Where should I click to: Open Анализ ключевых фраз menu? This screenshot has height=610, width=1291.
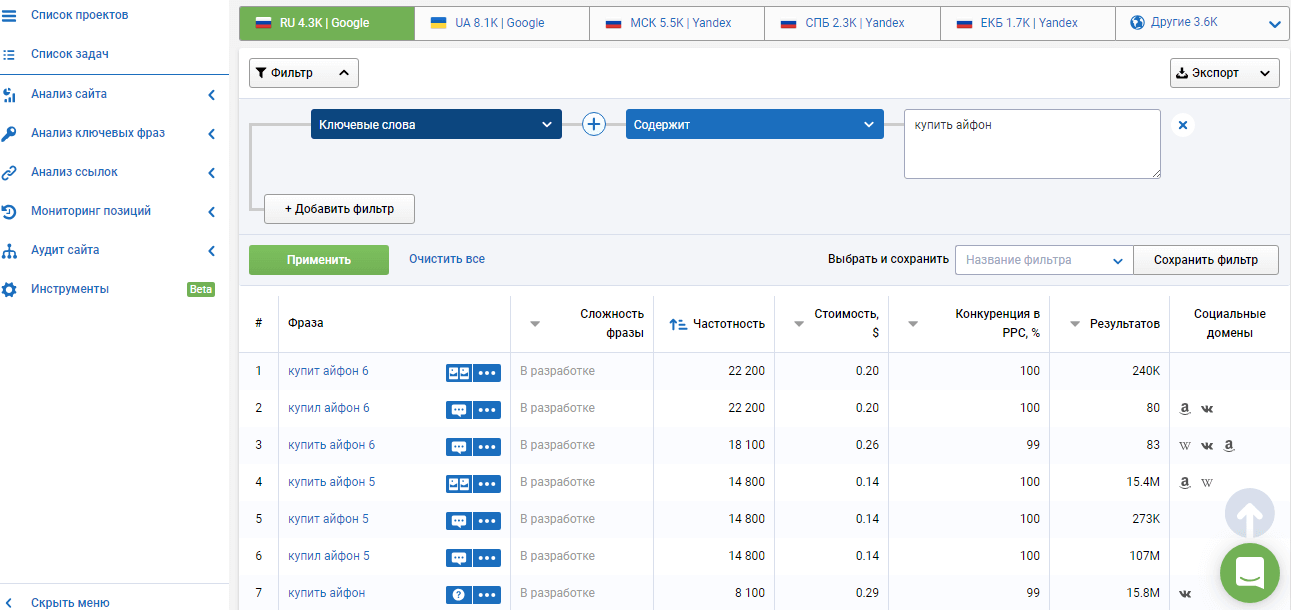[98, 133]
